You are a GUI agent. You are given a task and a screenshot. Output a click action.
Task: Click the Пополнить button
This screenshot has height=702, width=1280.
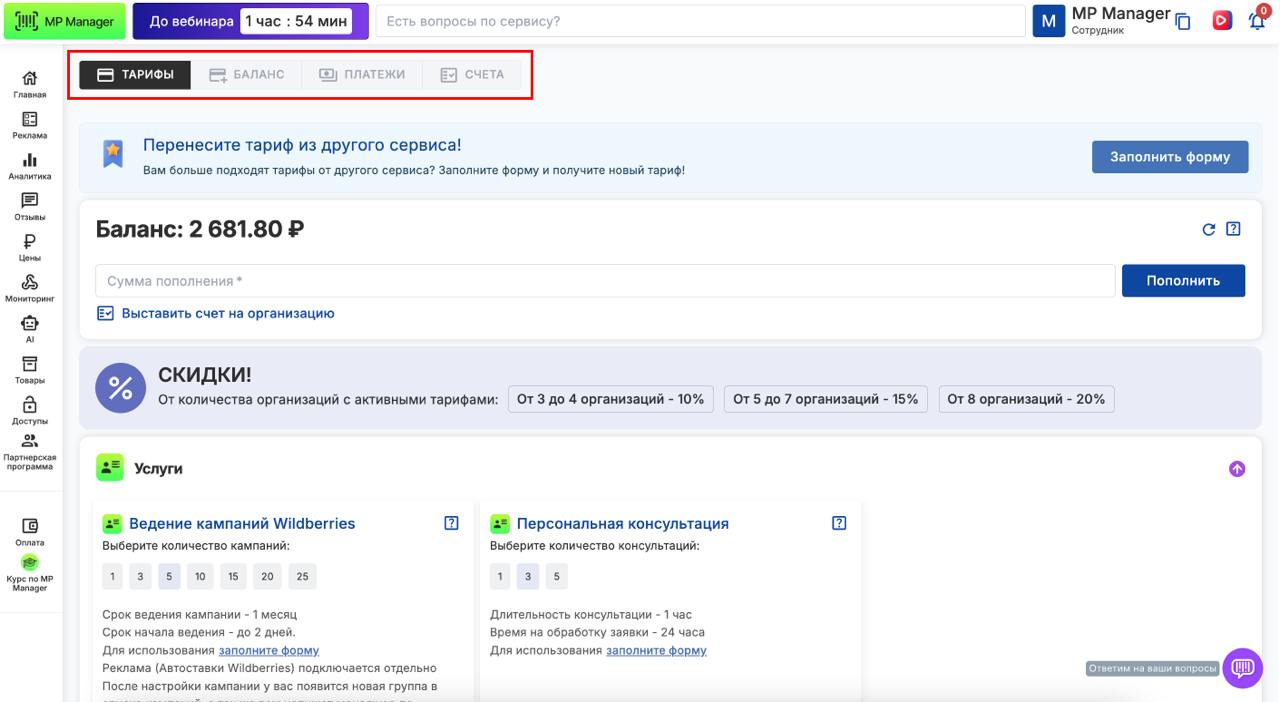coord(1183,281)
